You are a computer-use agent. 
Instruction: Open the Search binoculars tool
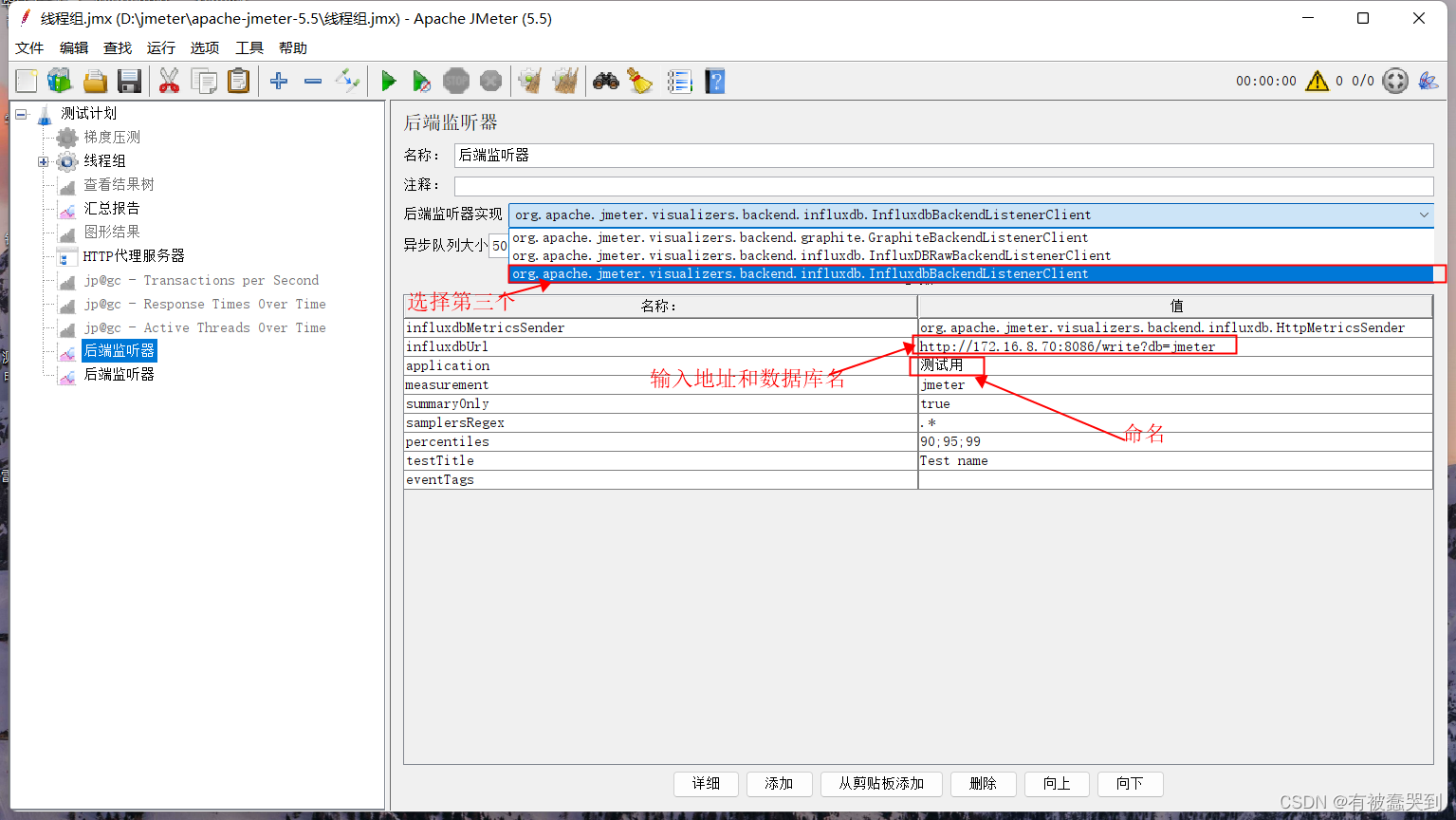pyautogui.click(x=606, y=82)
